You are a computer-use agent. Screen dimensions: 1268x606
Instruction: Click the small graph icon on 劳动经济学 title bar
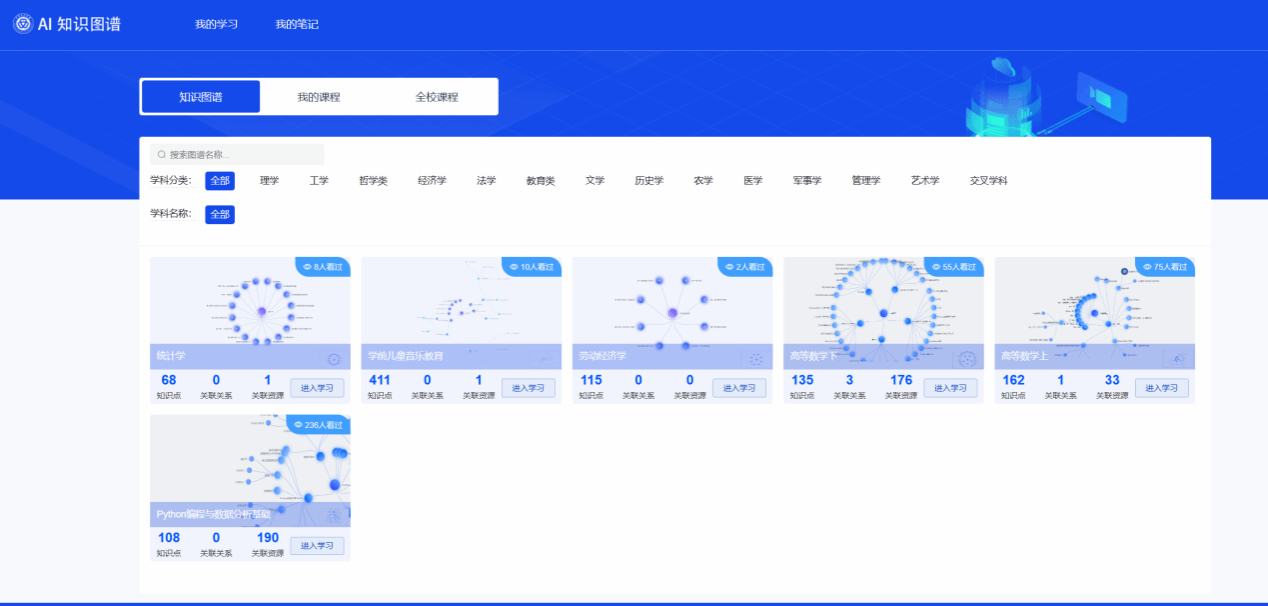point(756,359)
